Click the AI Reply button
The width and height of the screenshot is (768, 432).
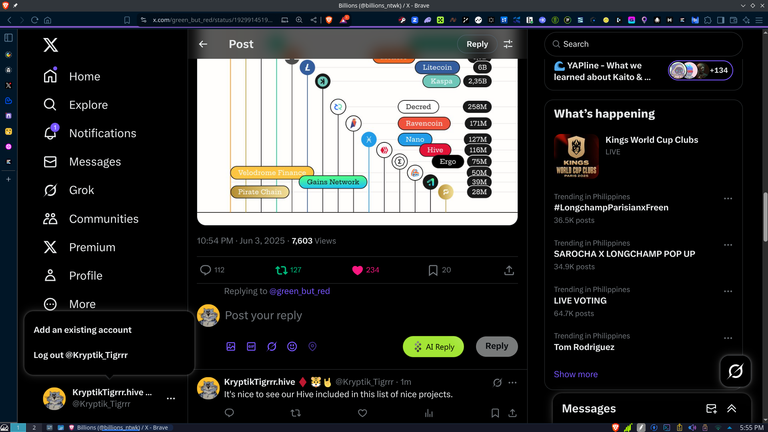point(433,347)
